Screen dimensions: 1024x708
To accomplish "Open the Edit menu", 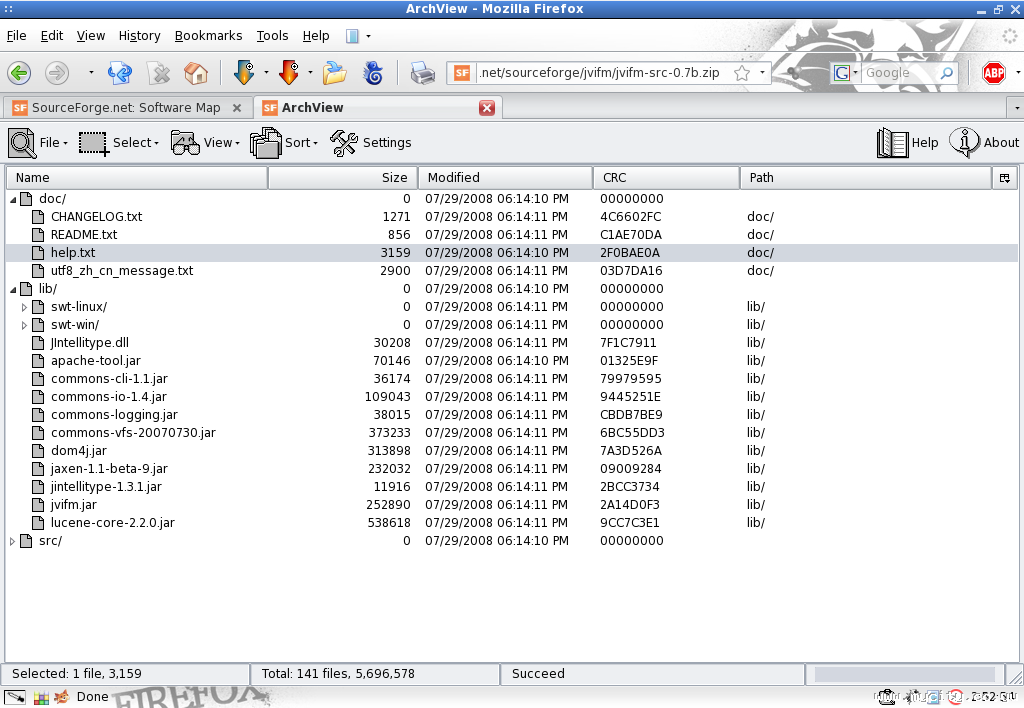I will click(x=52, y=36).
